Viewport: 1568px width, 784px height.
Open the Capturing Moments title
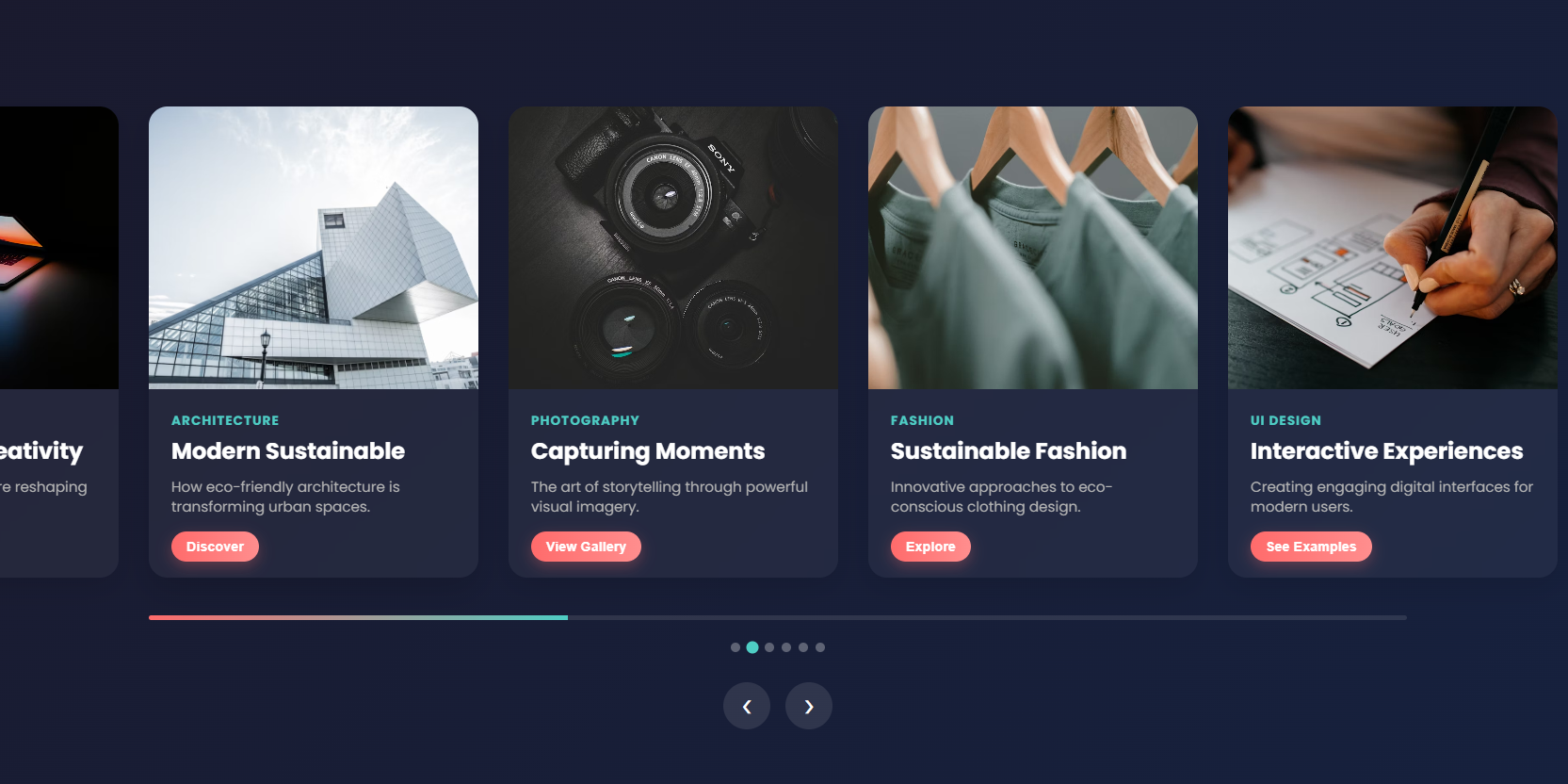tap(648, 451)
